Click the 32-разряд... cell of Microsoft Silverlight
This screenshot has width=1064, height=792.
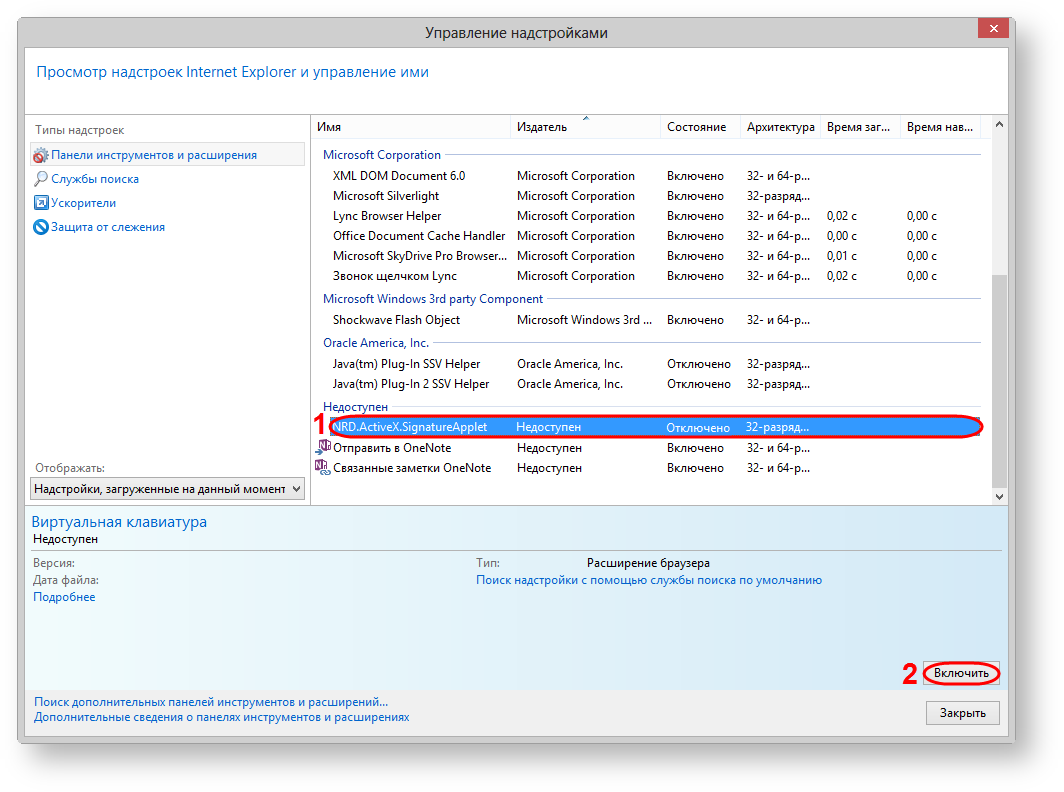coord(778,195)
